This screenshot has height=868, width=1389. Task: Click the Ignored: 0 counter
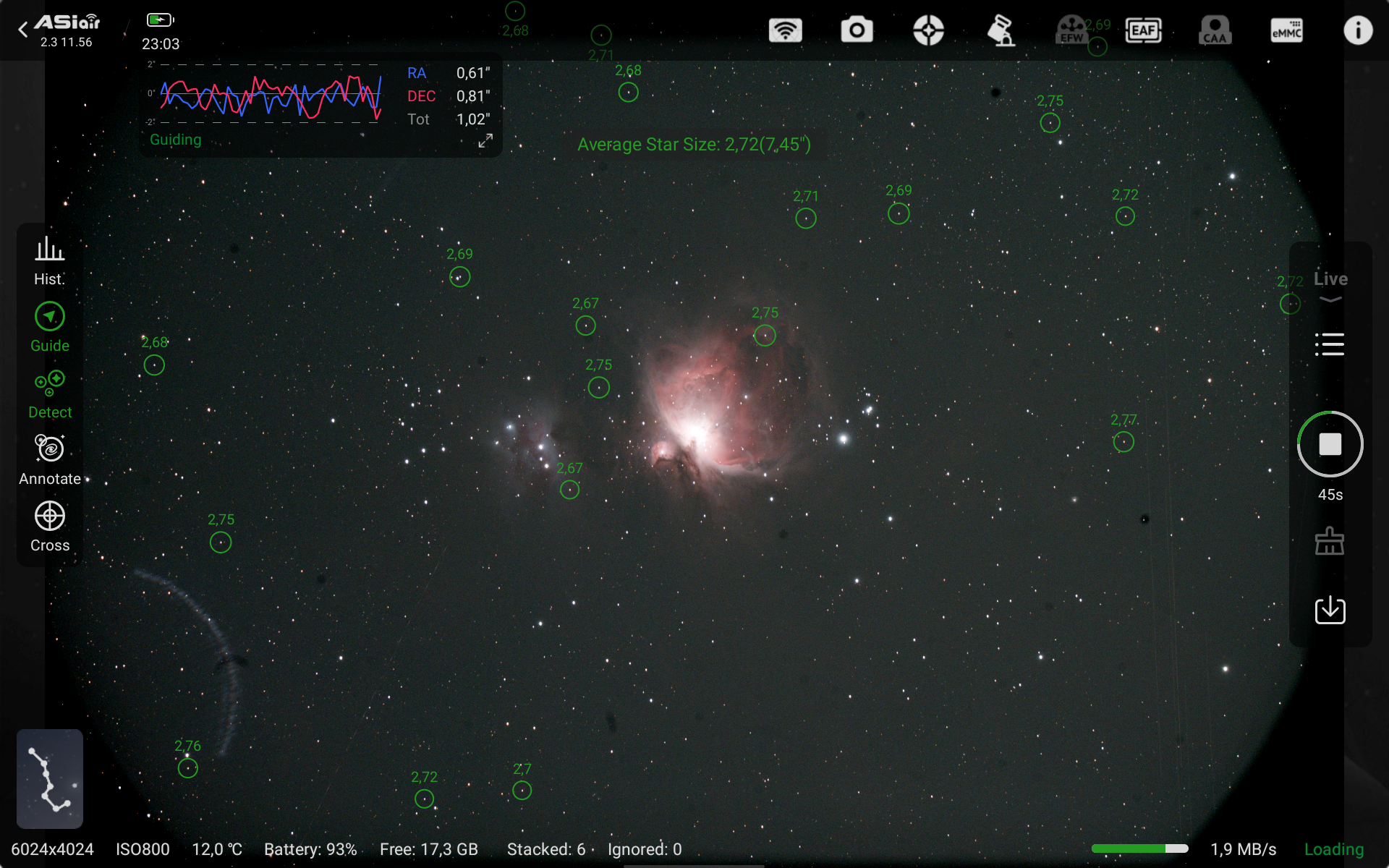pos(645,849)
